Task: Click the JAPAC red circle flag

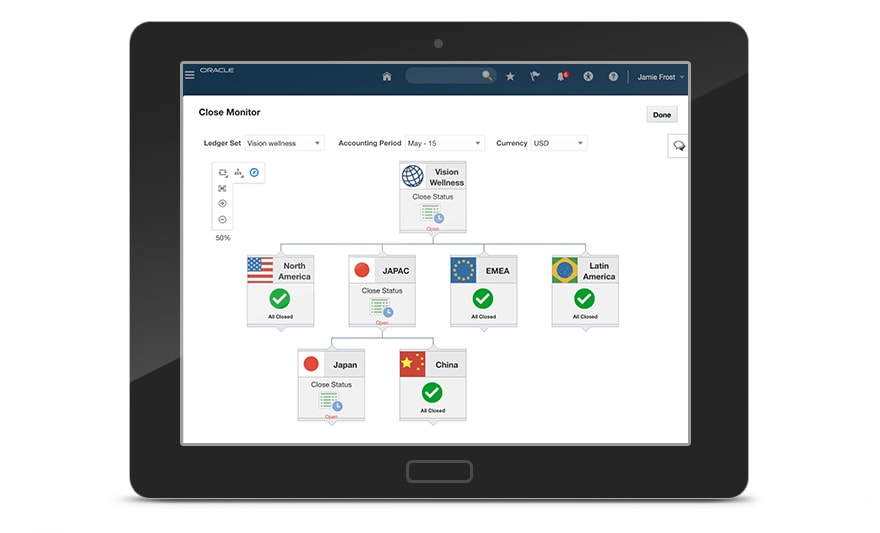Action: coord(362,270)
